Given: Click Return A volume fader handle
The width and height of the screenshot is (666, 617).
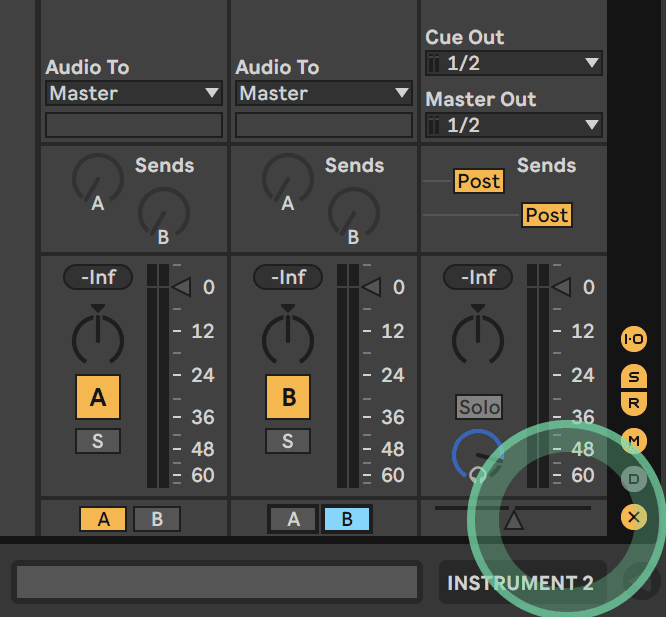Looking at the screenshot, I should [181, 287].
